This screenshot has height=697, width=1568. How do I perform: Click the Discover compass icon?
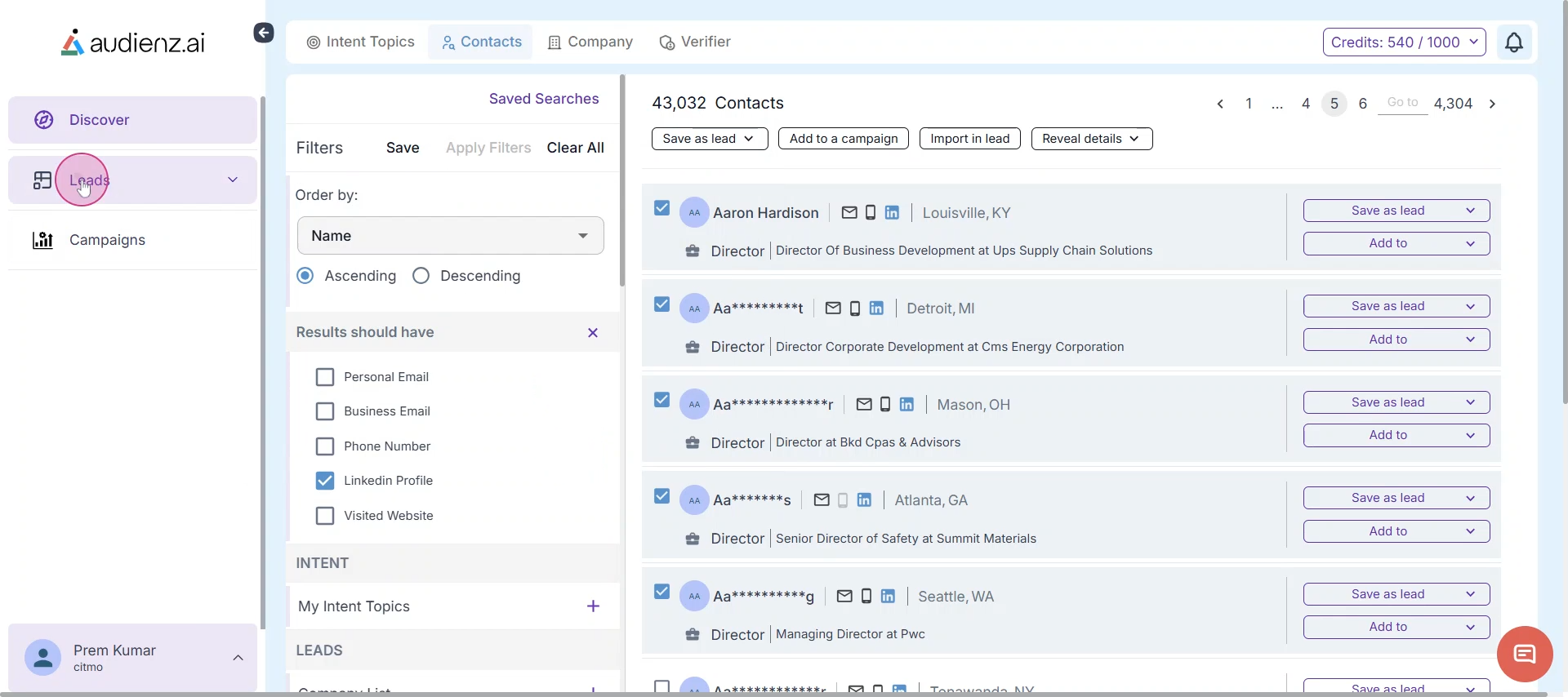point(44,120)
